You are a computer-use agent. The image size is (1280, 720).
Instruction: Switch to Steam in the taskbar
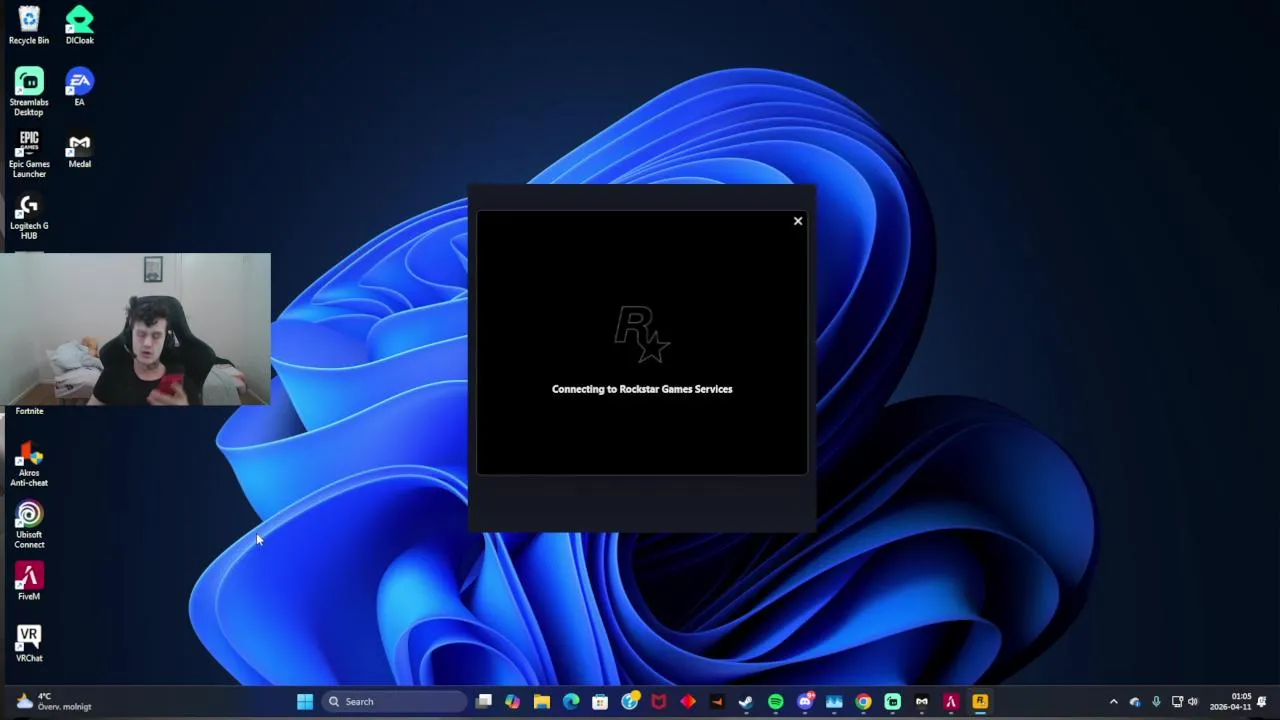tap(746, 702)
